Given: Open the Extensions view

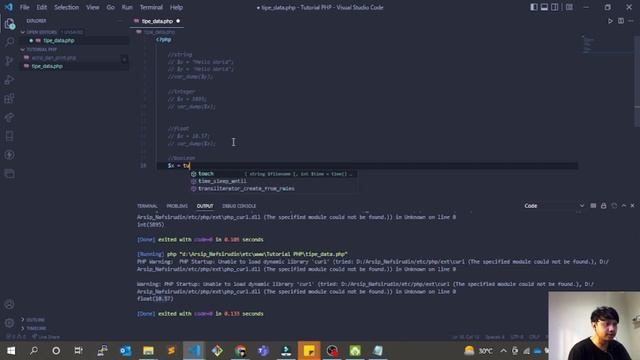Looking at the screenshot, I should [x=9, y=98].
